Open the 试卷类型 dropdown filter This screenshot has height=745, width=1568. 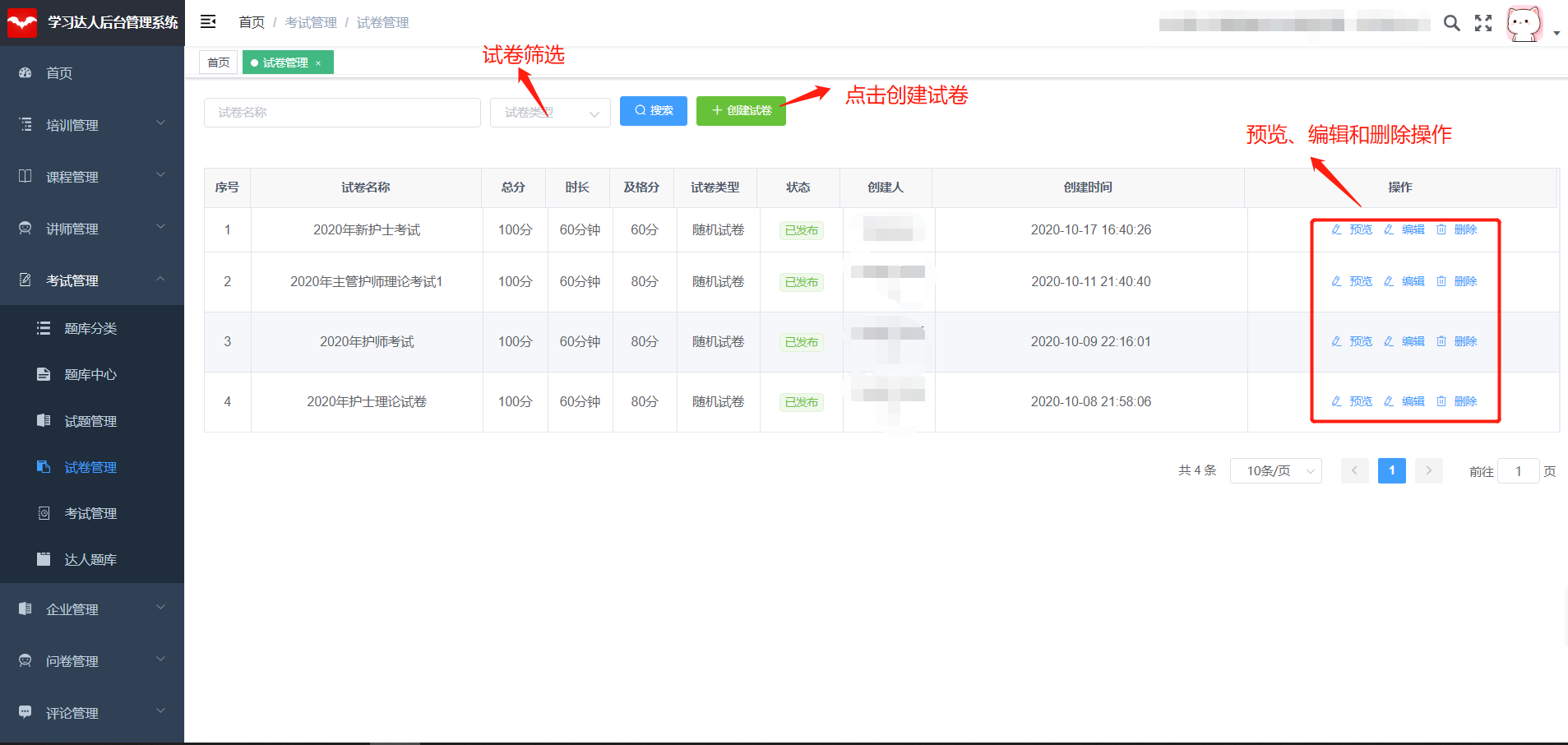(x=550, y=113)
